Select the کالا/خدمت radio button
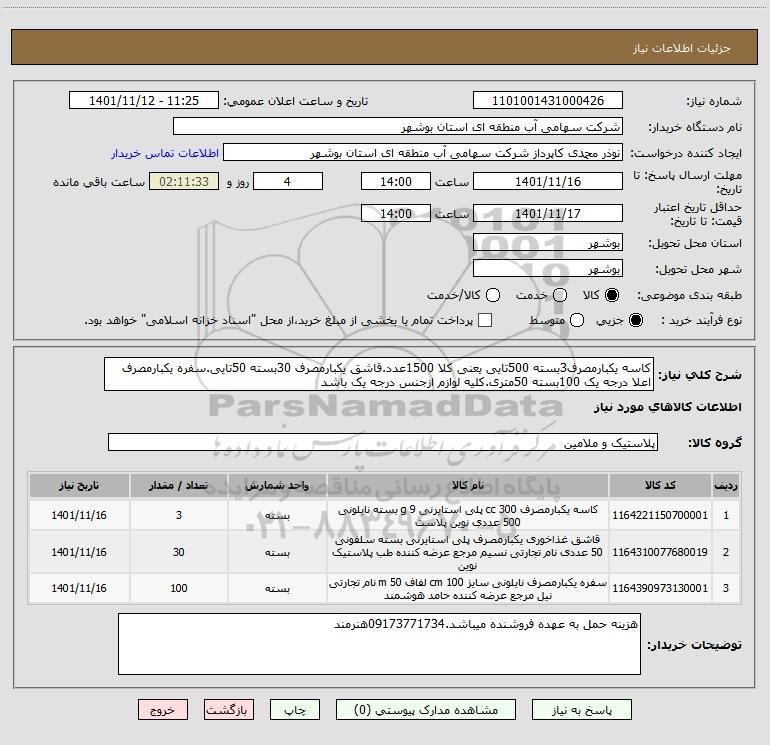 (493, 295)
